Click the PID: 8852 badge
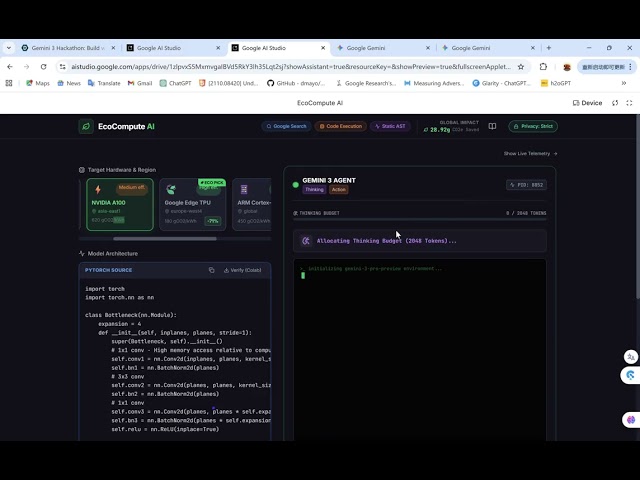Screen dimensions: 640x480 pyautogui.click(x=526, y=185)
